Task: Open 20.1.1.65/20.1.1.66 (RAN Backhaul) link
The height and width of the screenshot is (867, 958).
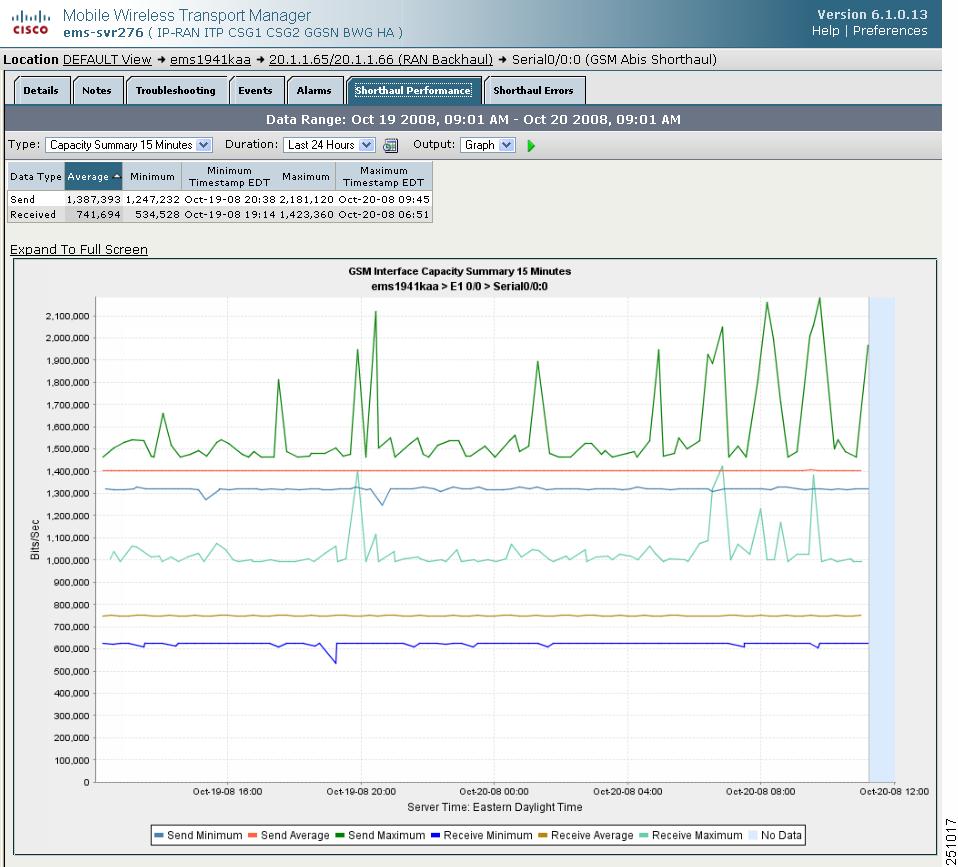Action: 381,59
